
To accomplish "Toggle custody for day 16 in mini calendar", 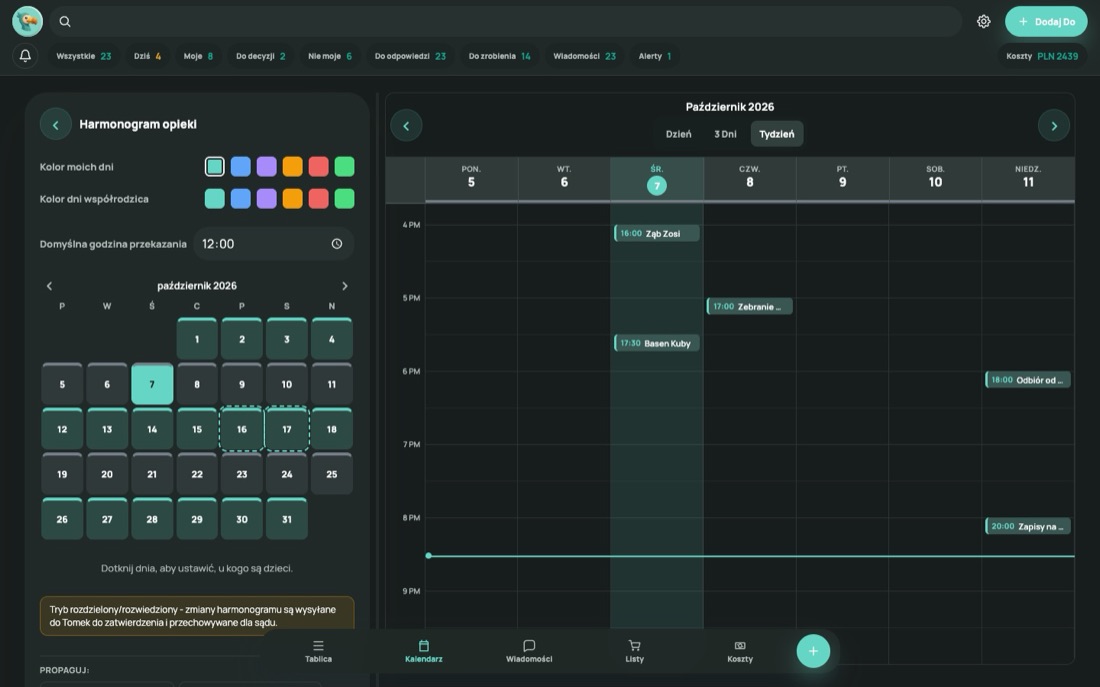I will pos(241,429).
